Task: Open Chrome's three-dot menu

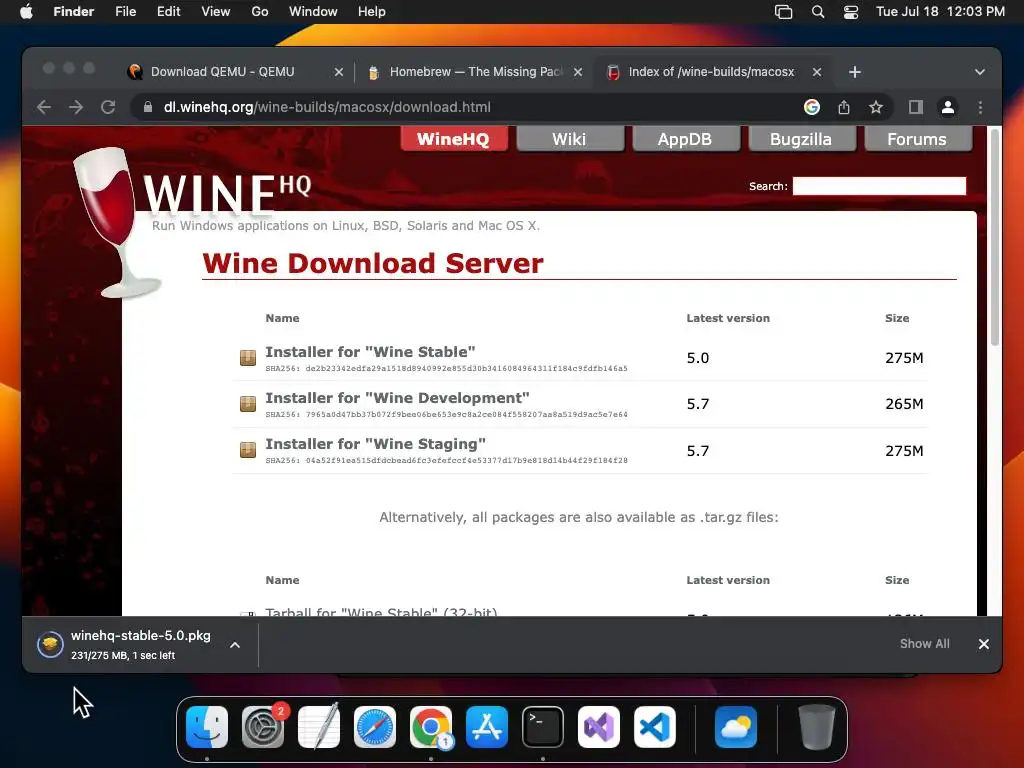Action: [x=980, y=107]
